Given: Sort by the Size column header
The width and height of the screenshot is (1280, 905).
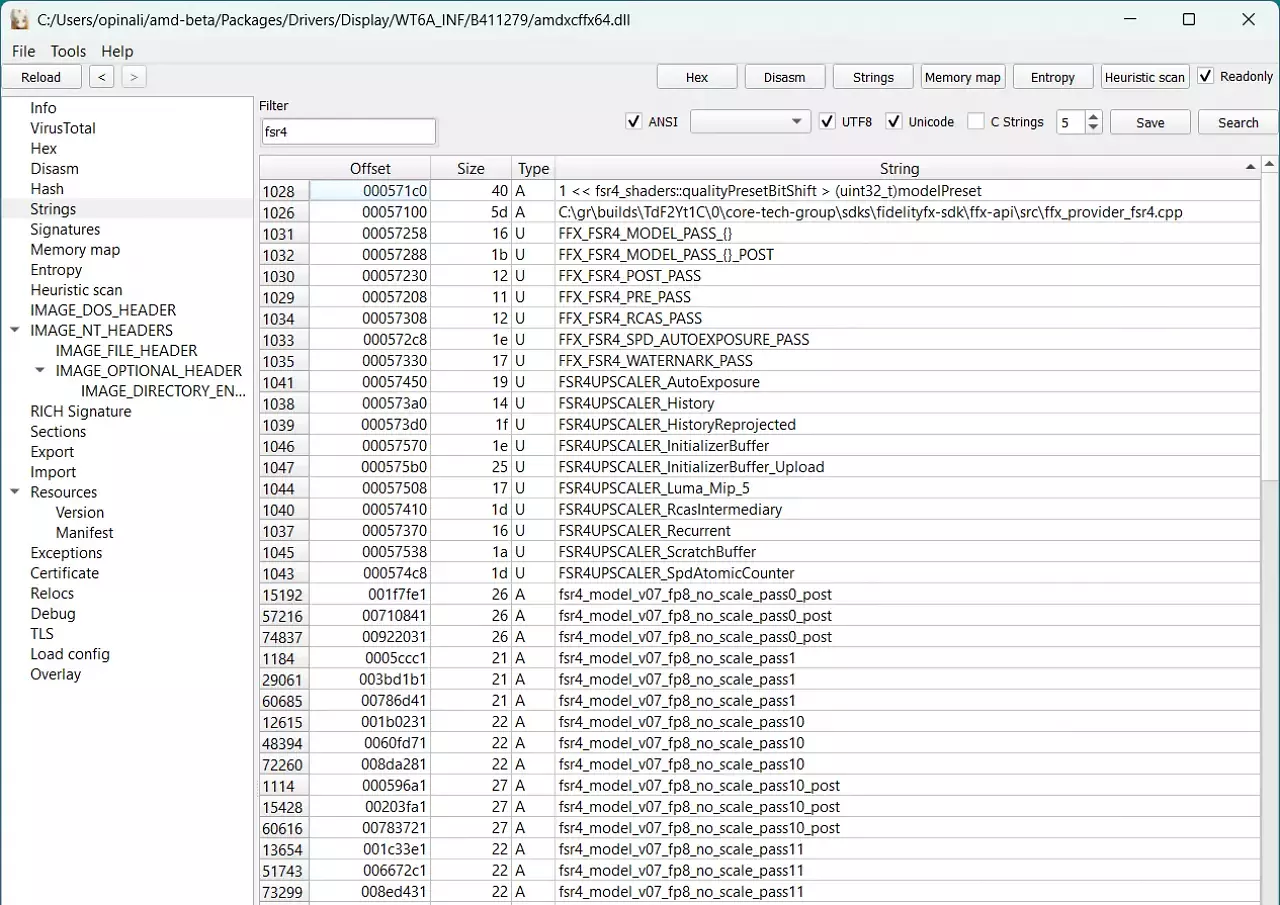Looking at the screenshot, I should pyautogui.click(x=471, y=169).
